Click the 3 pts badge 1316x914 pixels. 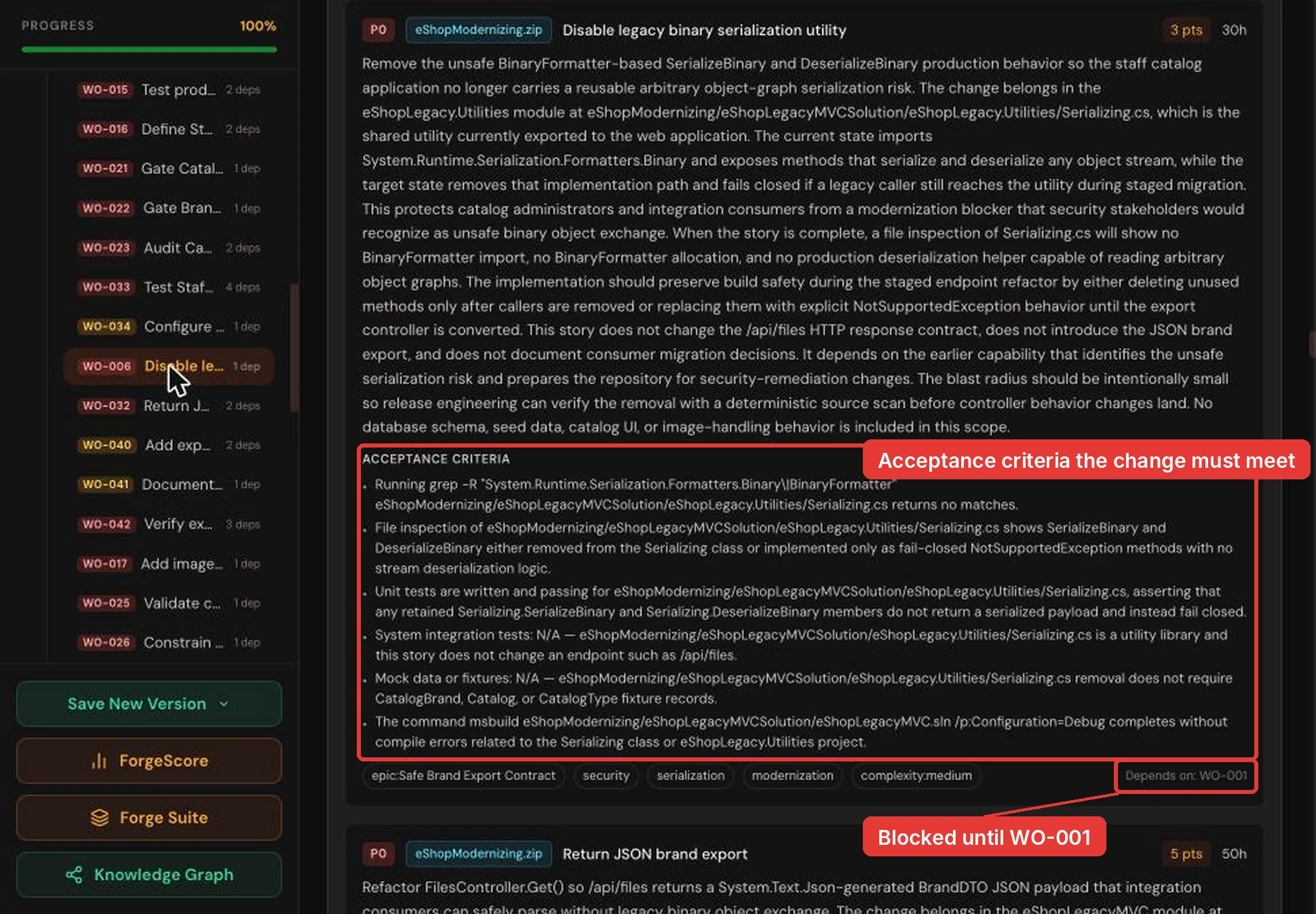pyautogui.click(x=1186, y=30)
